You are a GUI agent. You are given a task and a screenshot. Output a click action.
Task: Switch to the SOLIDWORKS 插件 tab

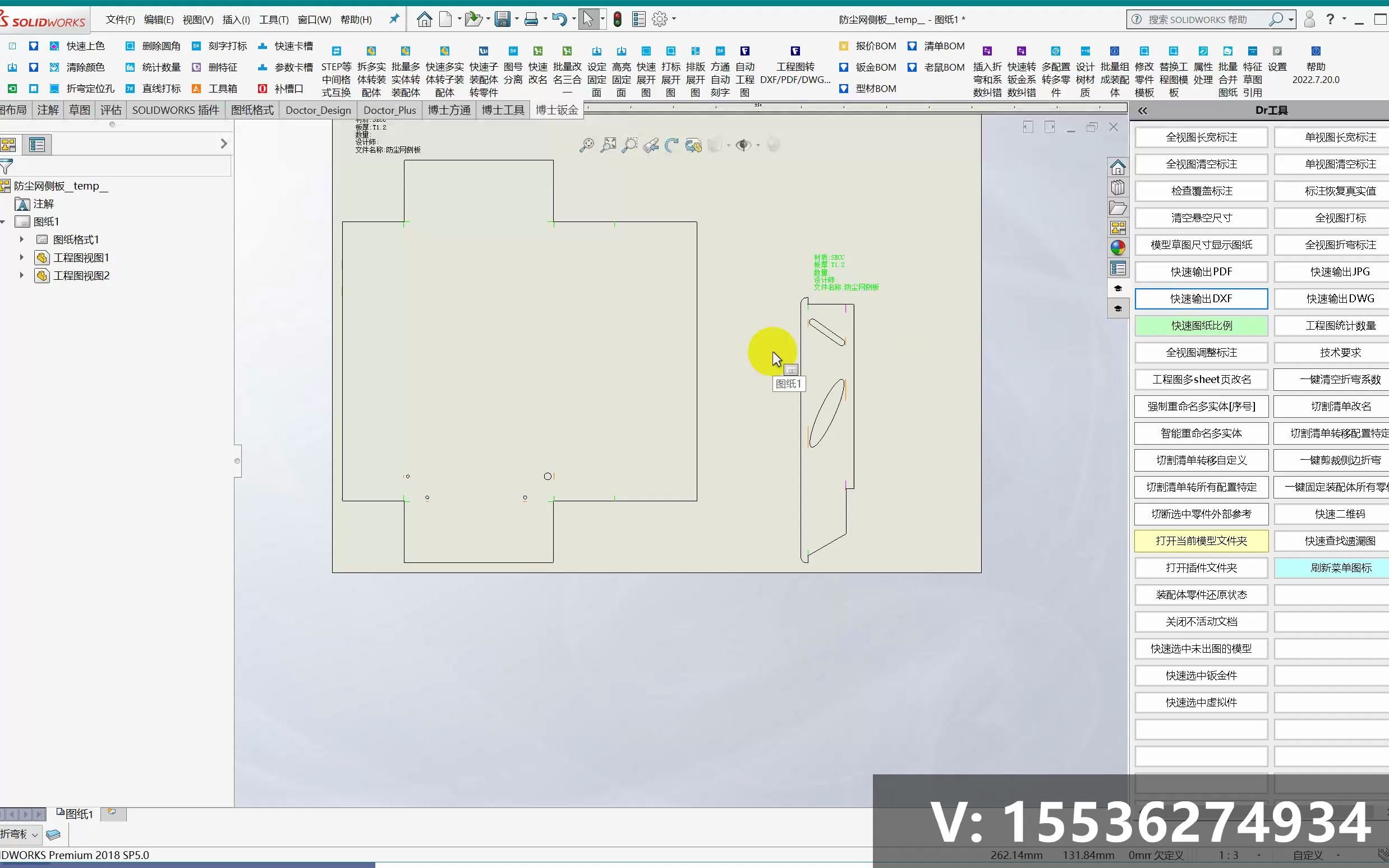176,110
